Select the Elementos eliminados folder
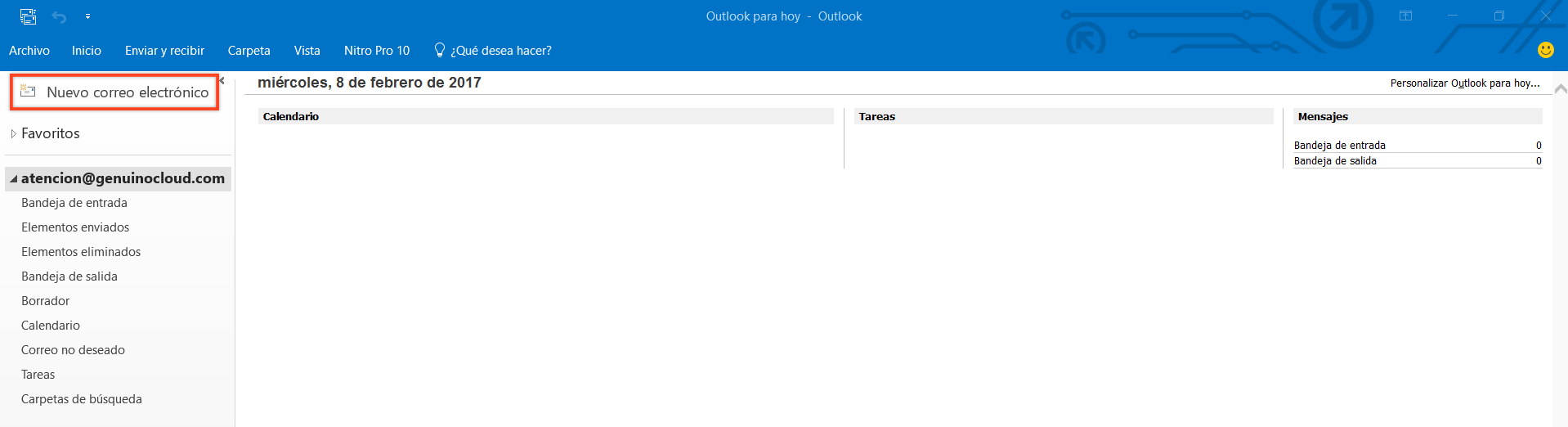 click(x=81, y=252)
